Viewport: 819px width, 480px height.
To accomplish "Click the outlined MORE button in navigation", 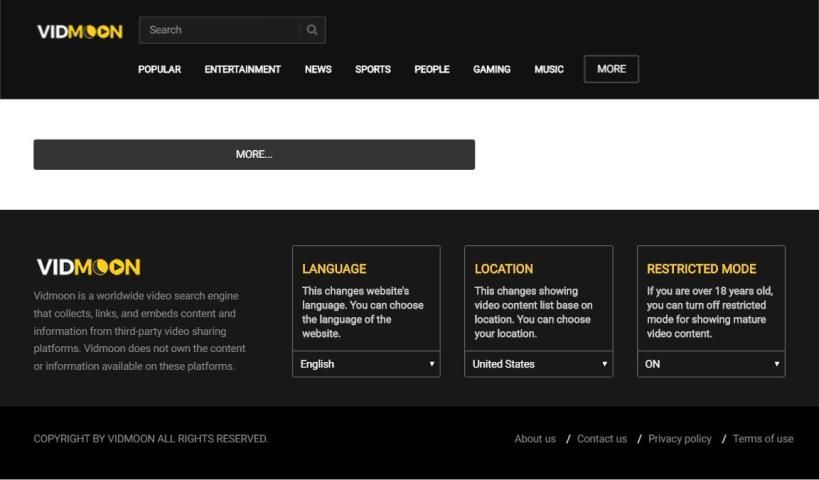I will [611, 69].
